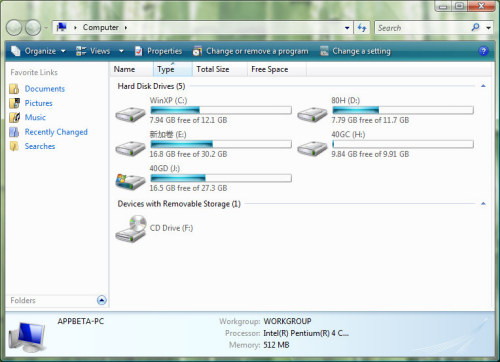Viewport: 500px width, 362px height.
Task: Click the Properties toolbar icon
Action: coord(138,51)
